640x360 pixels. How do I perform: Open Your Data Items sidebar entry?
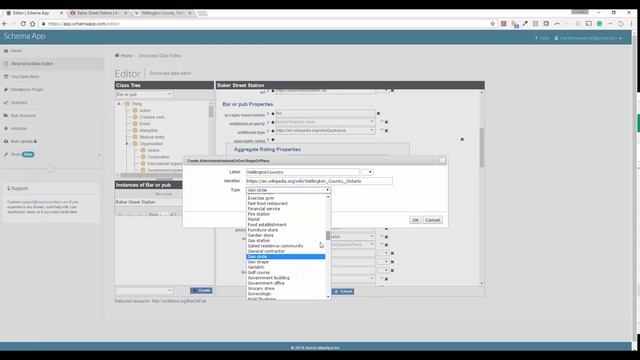pos(25,77)
